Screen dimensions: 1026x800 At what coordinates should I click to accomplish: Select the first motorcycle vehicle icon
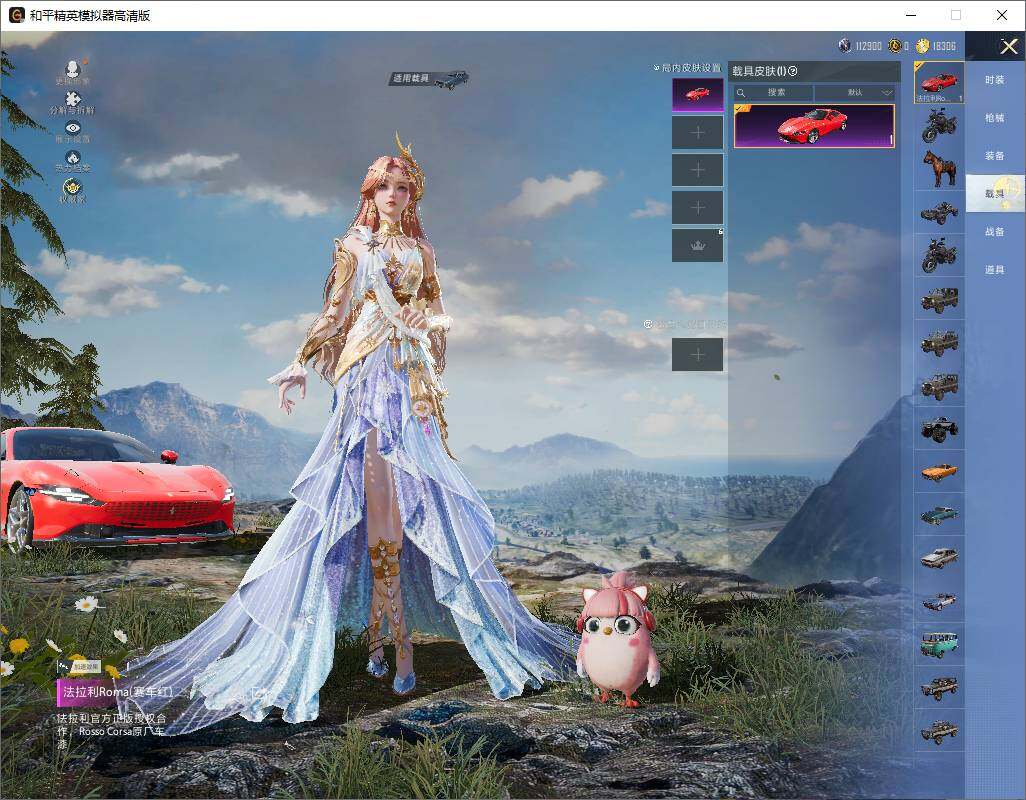click(x=939, y=126)
